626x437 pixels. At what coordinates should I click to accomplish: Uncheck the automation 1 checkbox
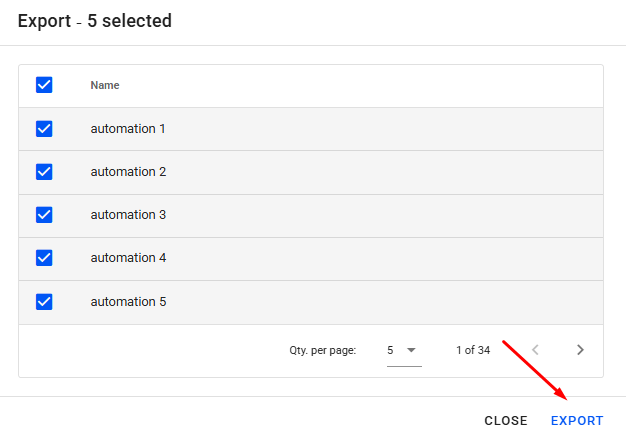44,129
